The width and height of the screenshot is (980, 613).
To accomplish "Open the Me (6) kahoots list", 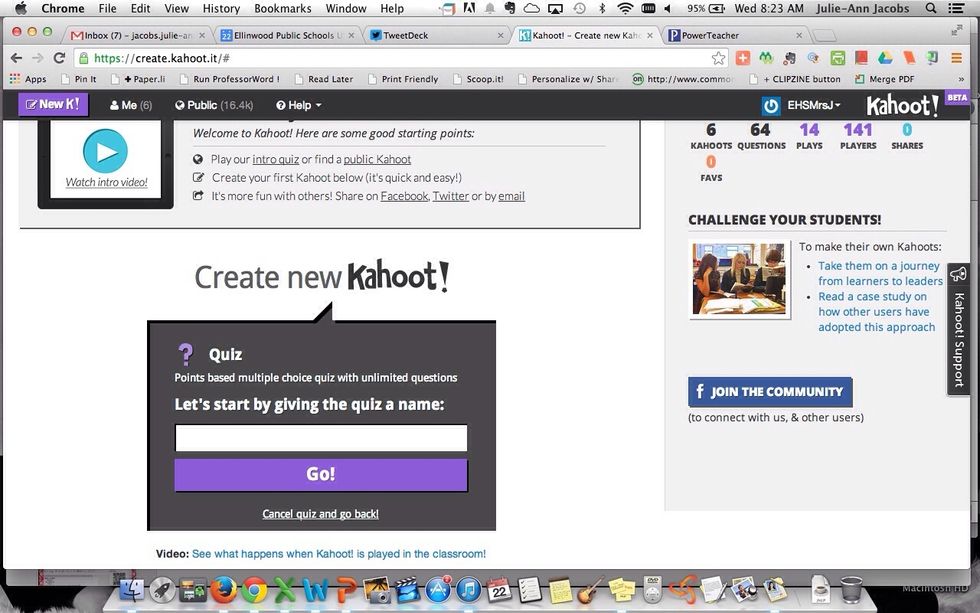I will tap(131, 105).
